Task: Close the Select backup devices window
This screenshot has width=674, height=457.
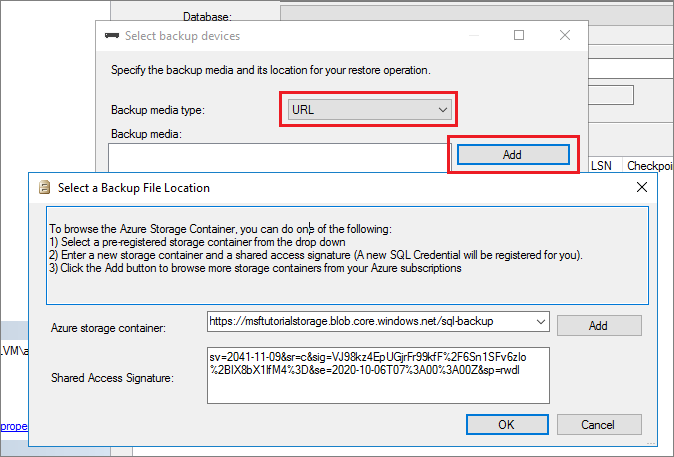Action: (x=565, y=35)
